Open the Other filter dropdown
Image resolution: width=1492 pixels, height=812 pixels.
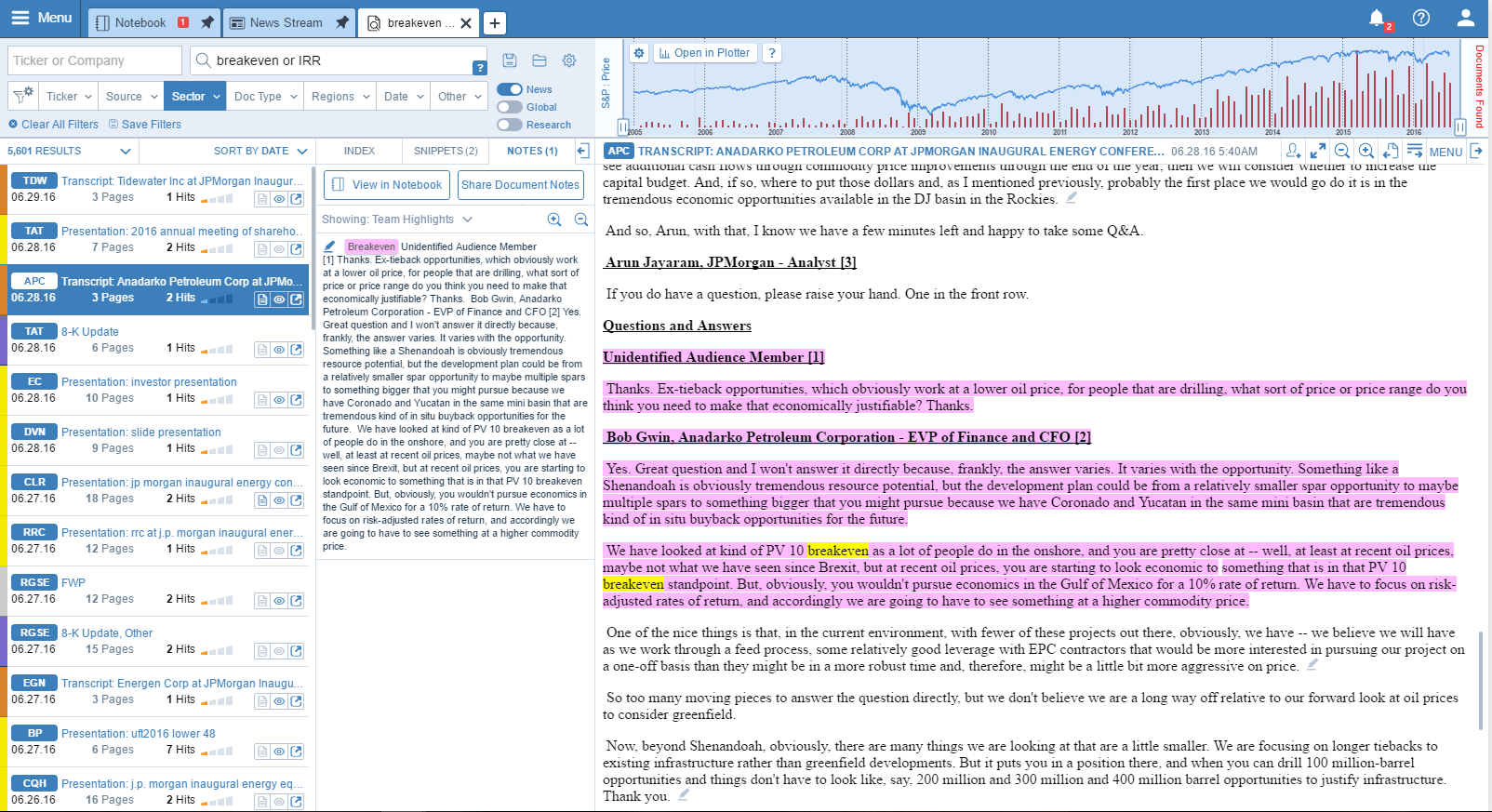click(x=460, y=96)
